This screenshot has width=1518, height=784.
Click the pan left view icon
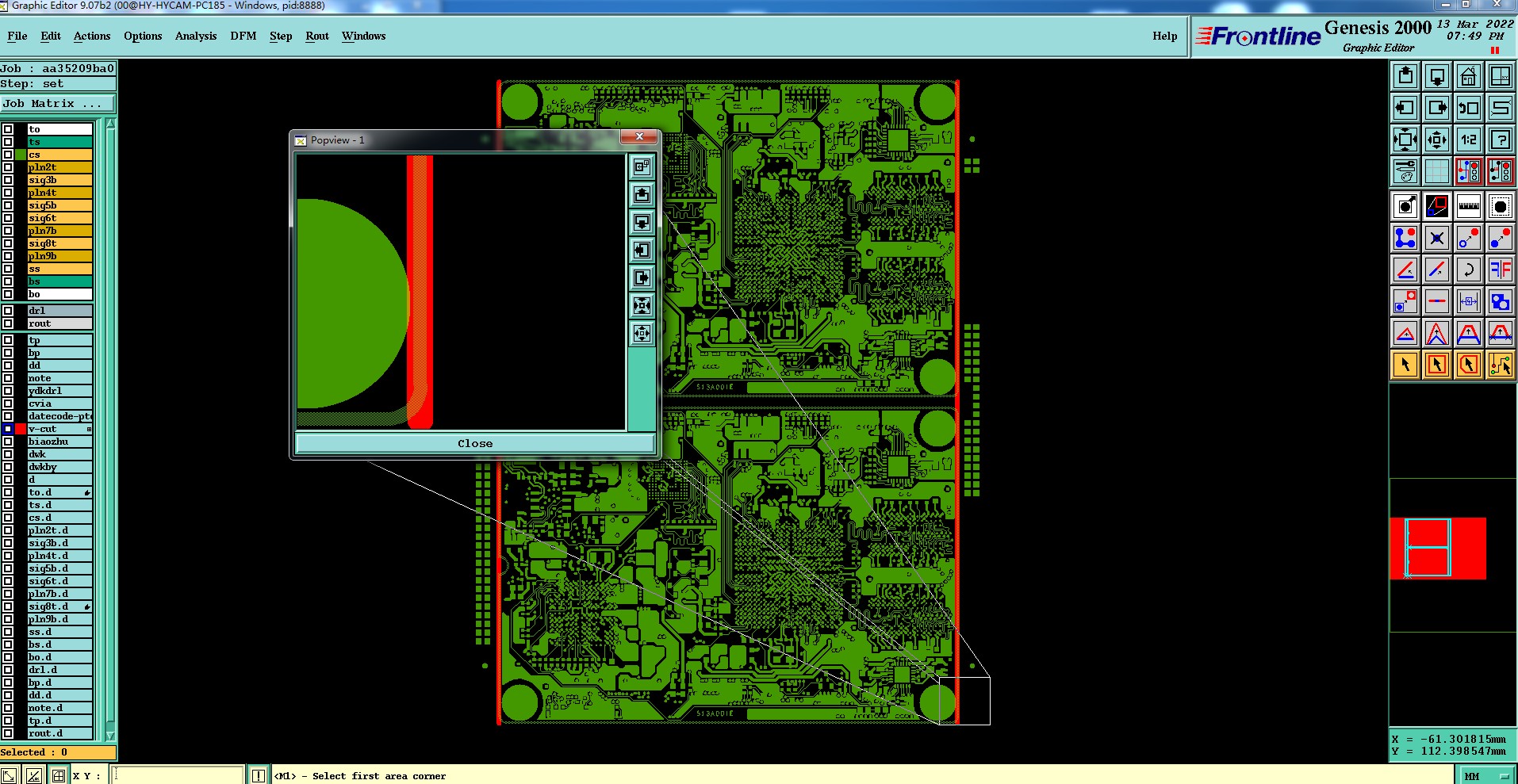(1405, 108)
